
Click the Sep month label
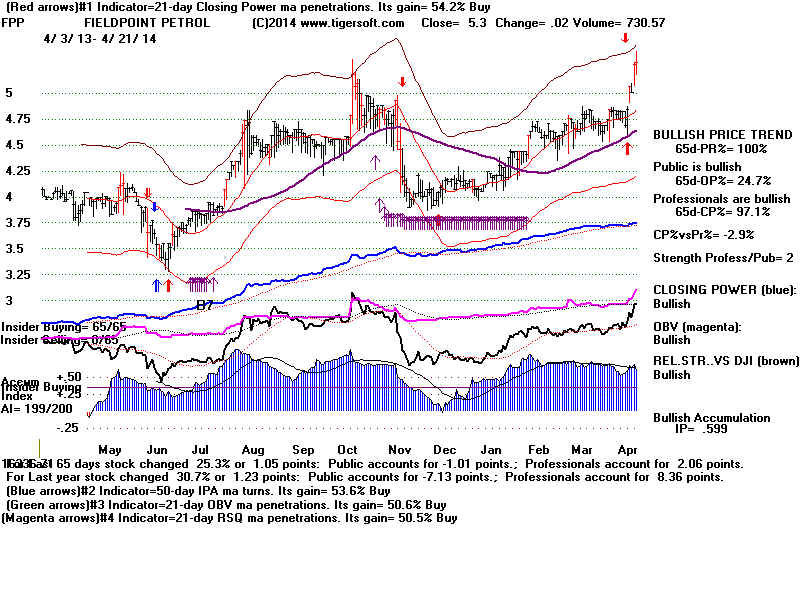(303, 450)
